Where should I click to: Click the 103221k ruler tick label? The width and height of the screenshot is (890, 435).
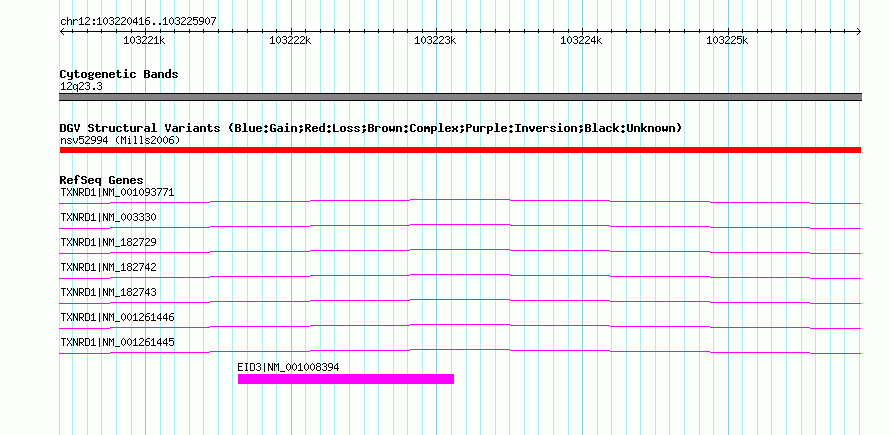[144, 40]
